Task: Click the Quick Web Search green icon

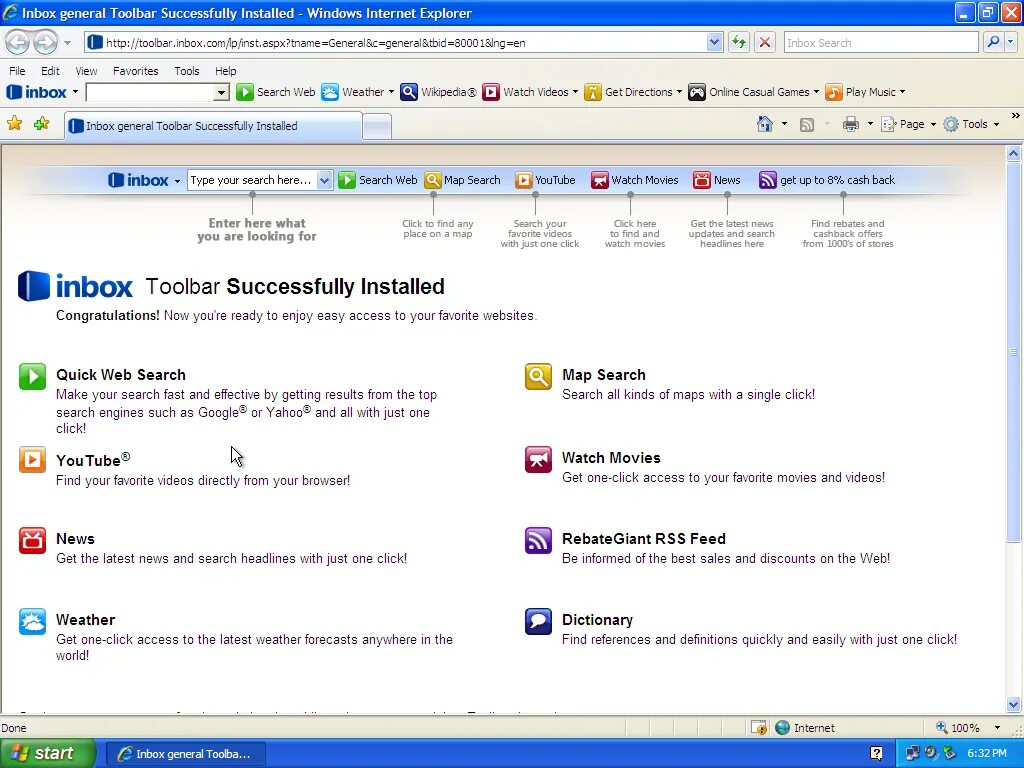Action: coord(32,376)
